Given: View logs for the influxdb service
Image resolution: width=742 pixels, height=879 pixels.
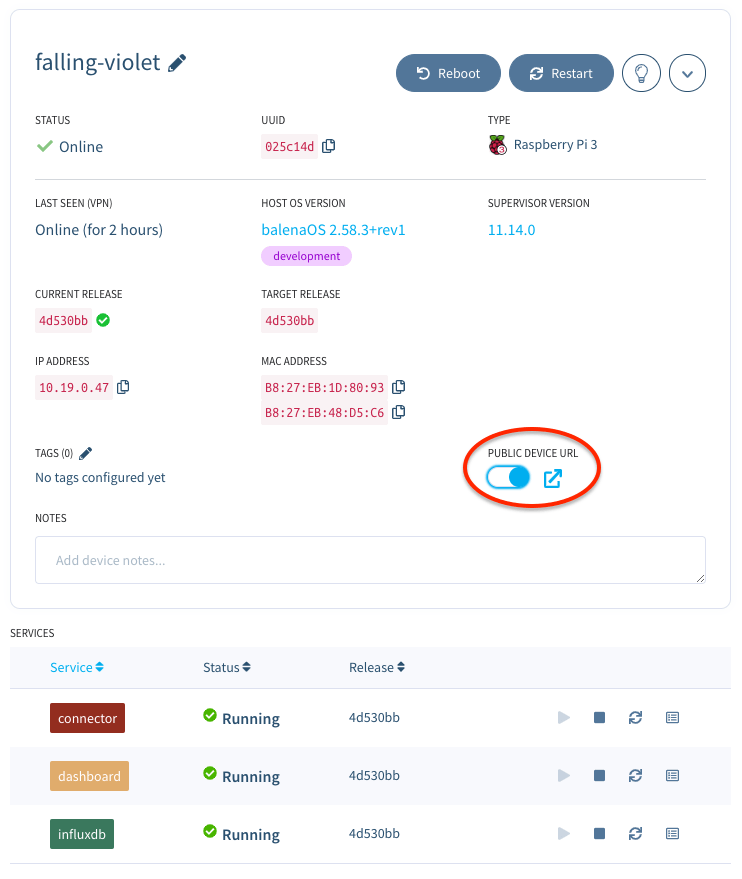Looking at the screenshot, I should pyautogui.click(x=672, y=834).
